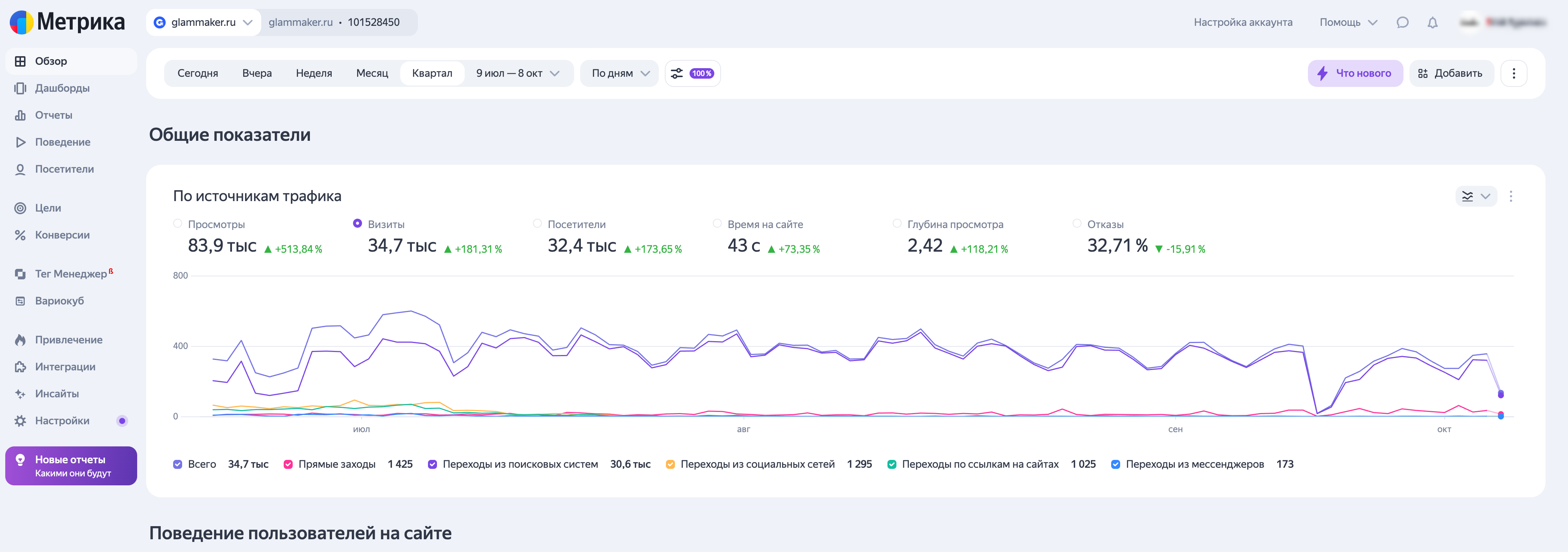Select the Просмотры metric radio button
This screenshot has height=552, width=1568.
(178, 224)
